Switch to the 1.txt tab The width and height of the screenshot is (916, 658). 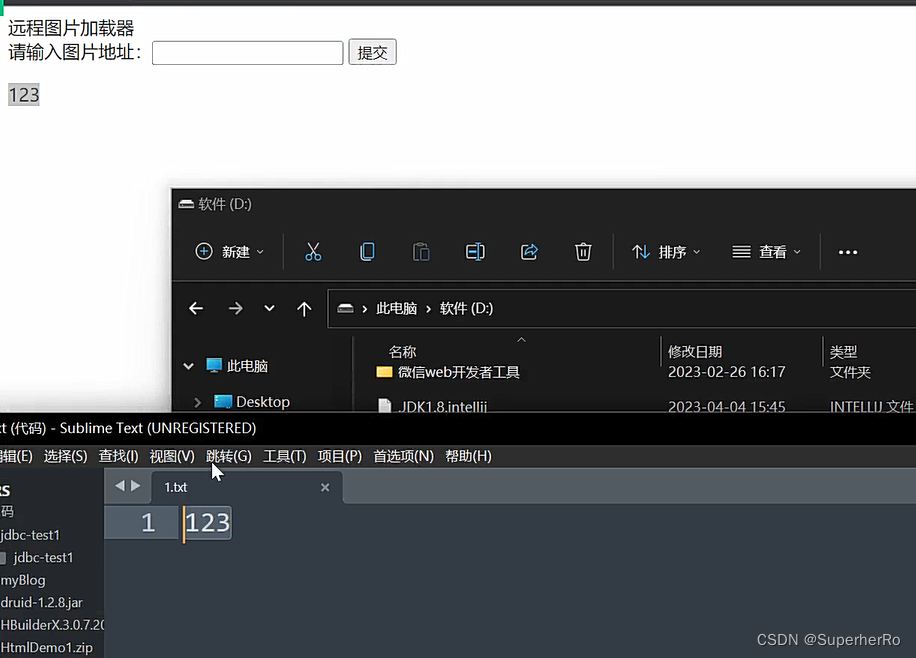pos(176,487)
